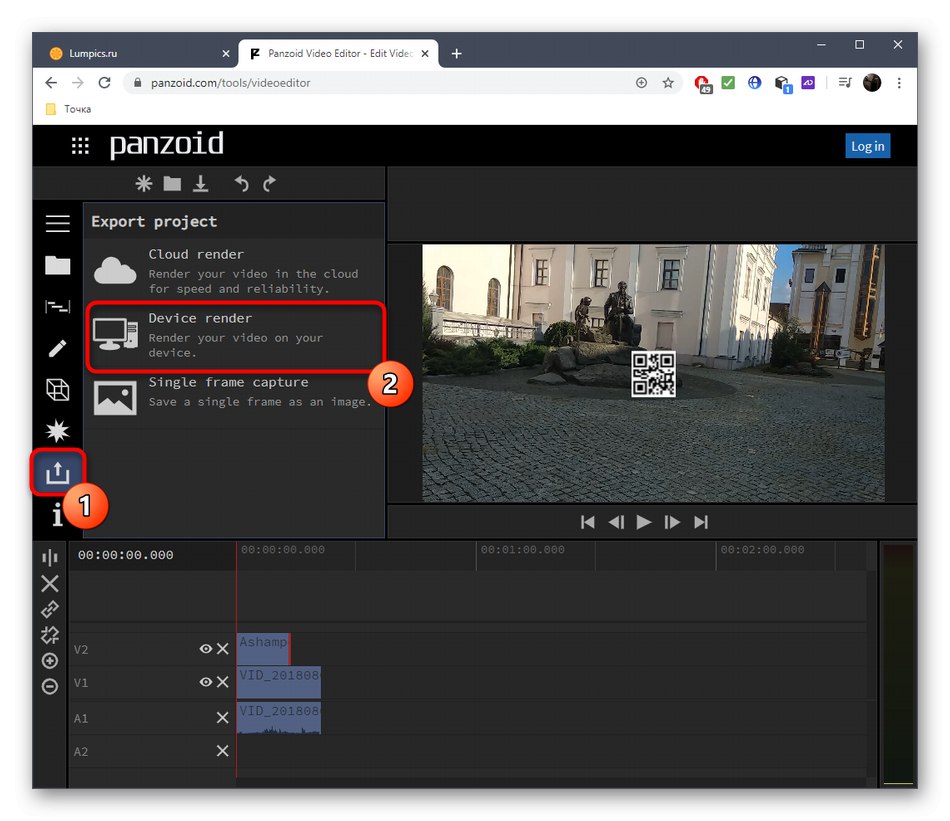Skip to the end of the video
The width and height of the screenshot is (950, 821).
(x=701, y=522)
